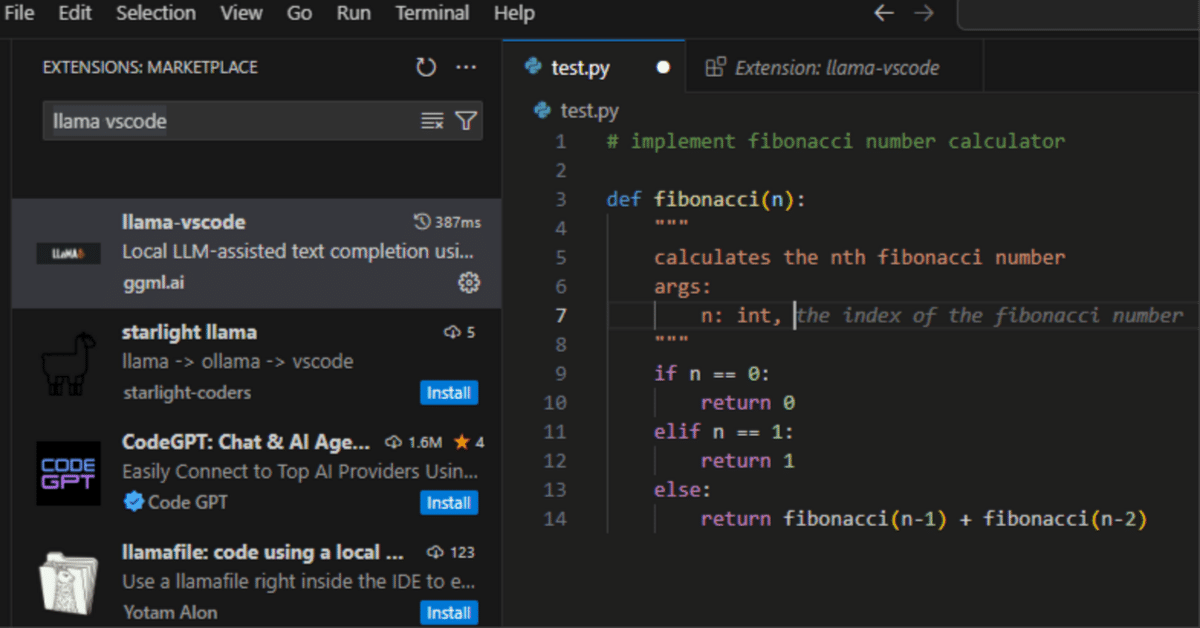Open the File menu
1200x628 pixels.
(19, 13)
